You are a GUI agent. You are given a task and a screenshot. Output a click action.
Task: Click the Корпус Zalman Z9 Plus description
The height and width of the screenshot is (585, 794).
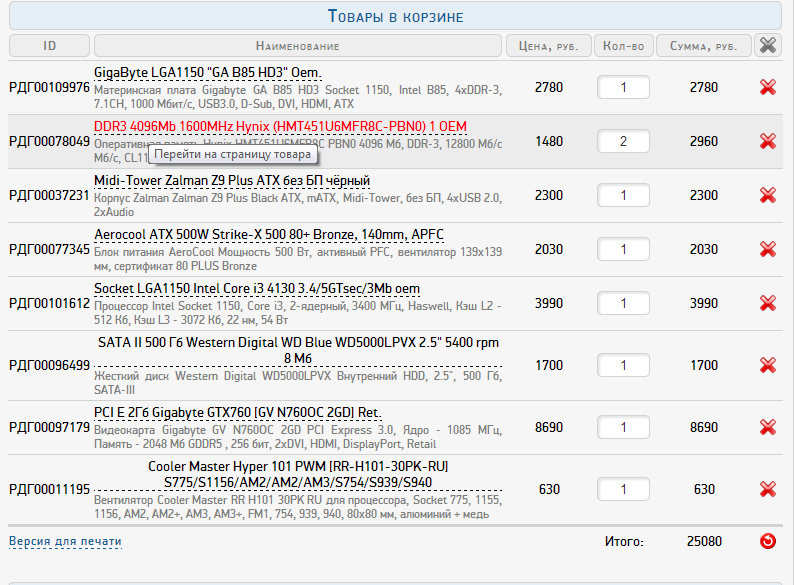(298, 205)
